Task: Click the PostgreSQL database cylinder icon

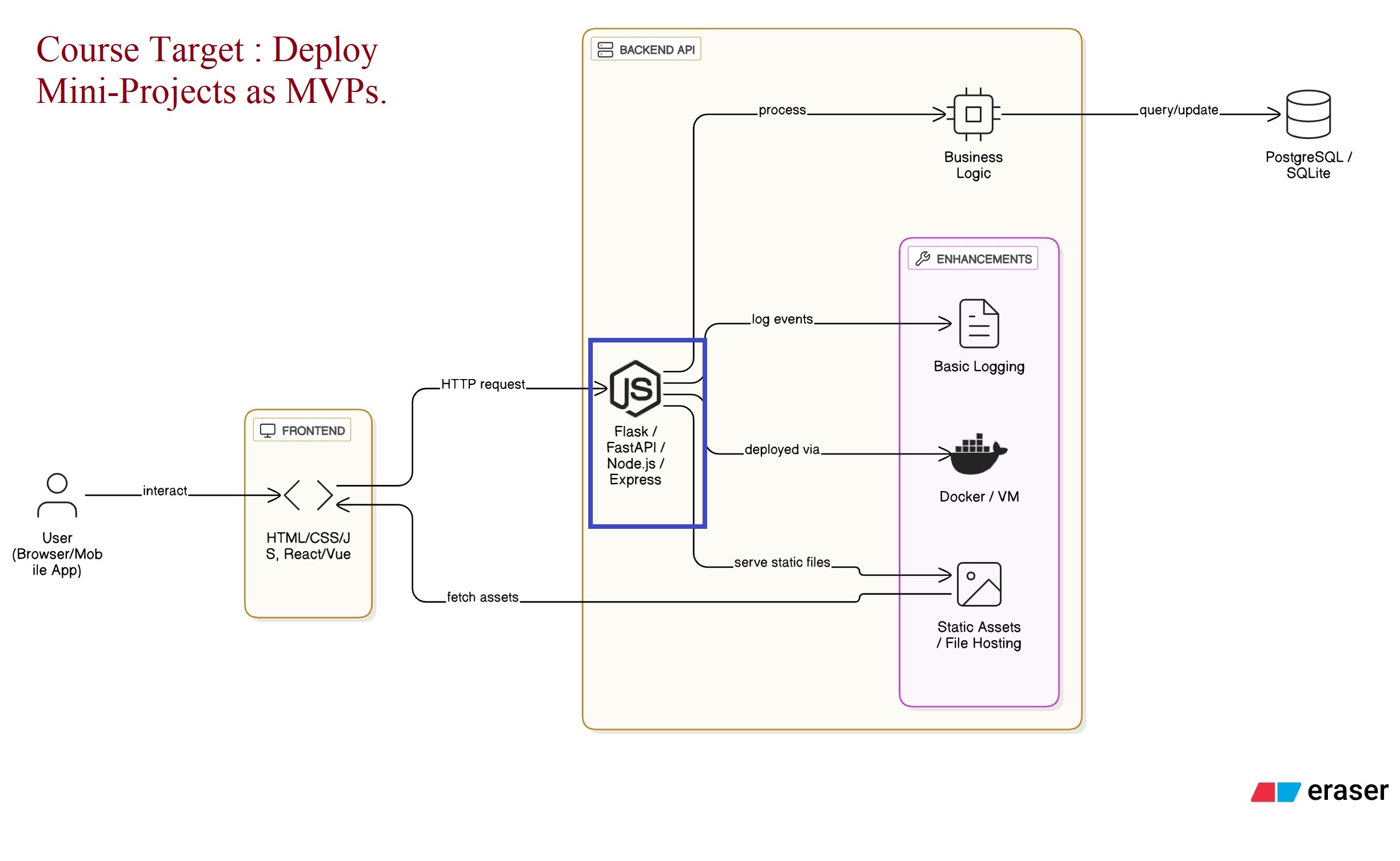Action: pos(1308,114)
